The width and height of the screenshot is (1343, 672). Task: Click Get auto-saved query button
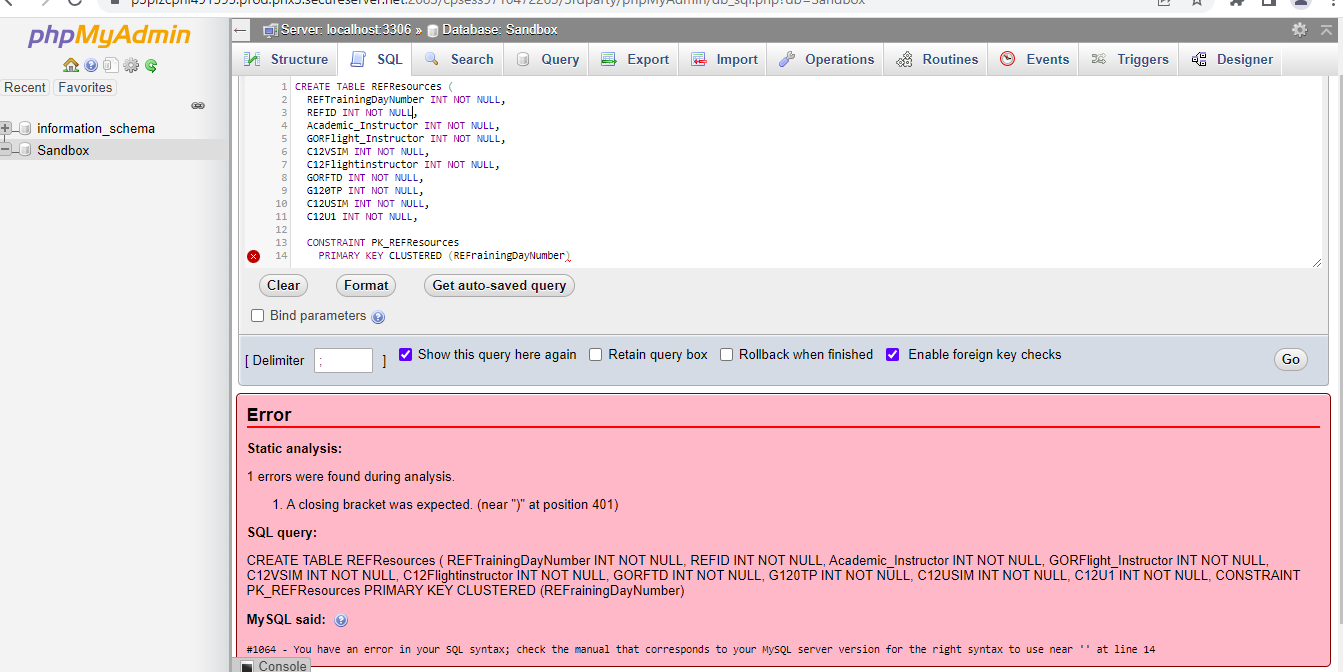coord(499,285)
